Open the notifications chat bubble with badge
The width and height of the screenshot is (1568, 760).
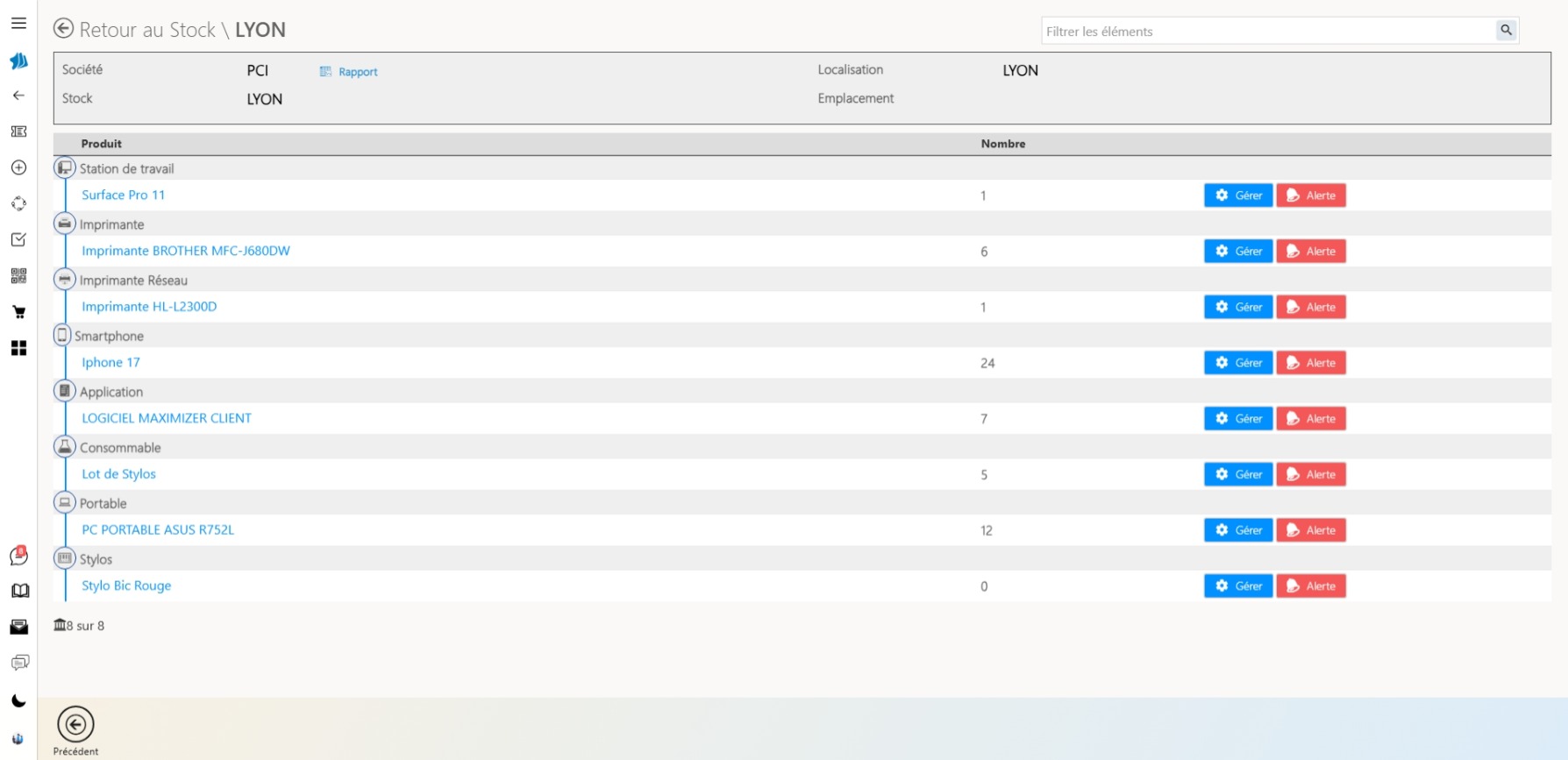[x=18, y=556]
